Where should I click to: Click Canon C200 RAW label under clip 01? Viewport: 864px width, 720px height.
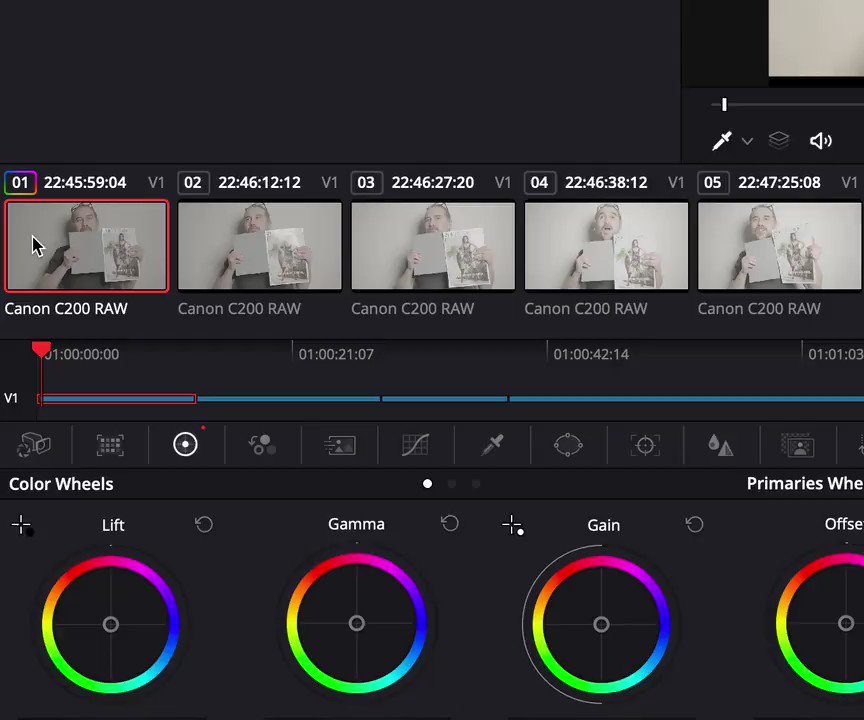click(66, 308)
